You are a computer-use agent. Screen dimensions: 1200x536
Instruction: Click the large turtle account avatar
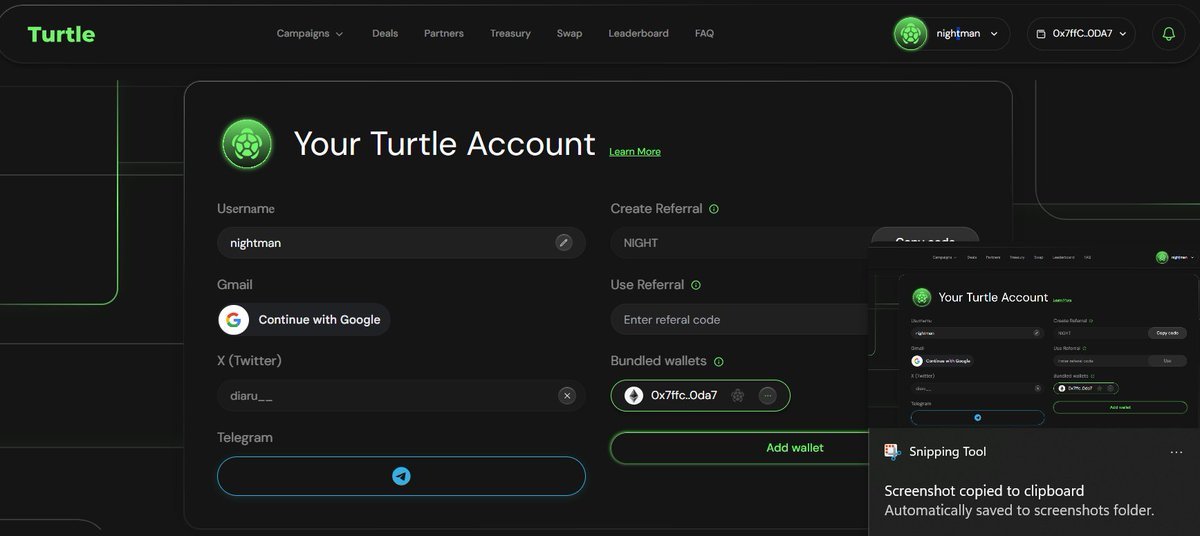coord(246,144)
